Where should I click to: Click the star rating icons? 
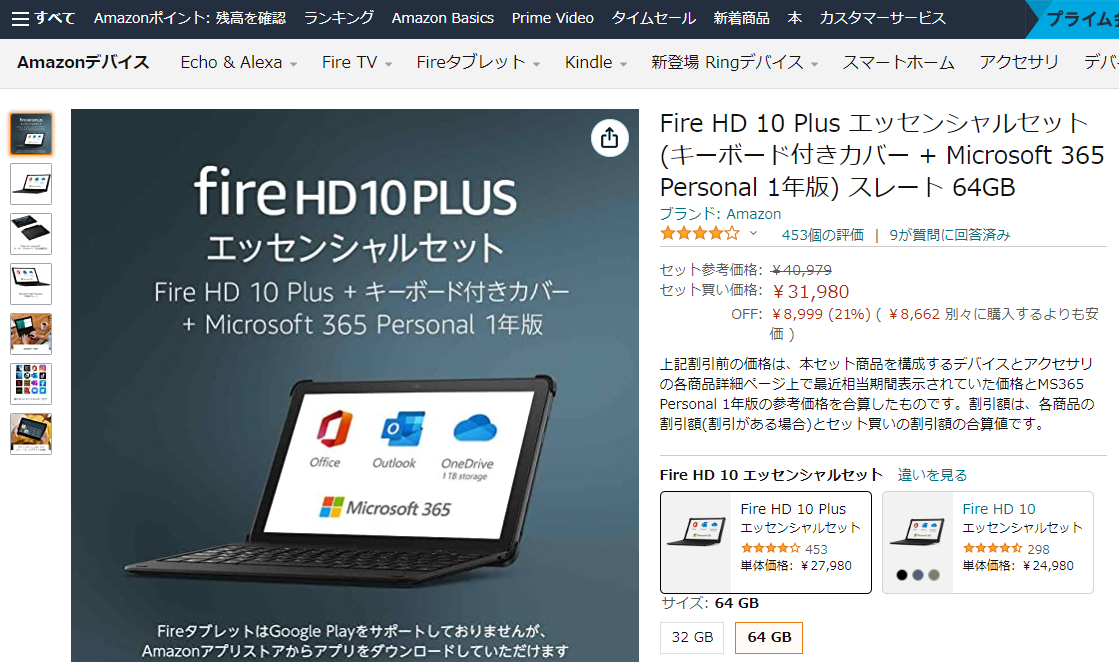point(700,233)
